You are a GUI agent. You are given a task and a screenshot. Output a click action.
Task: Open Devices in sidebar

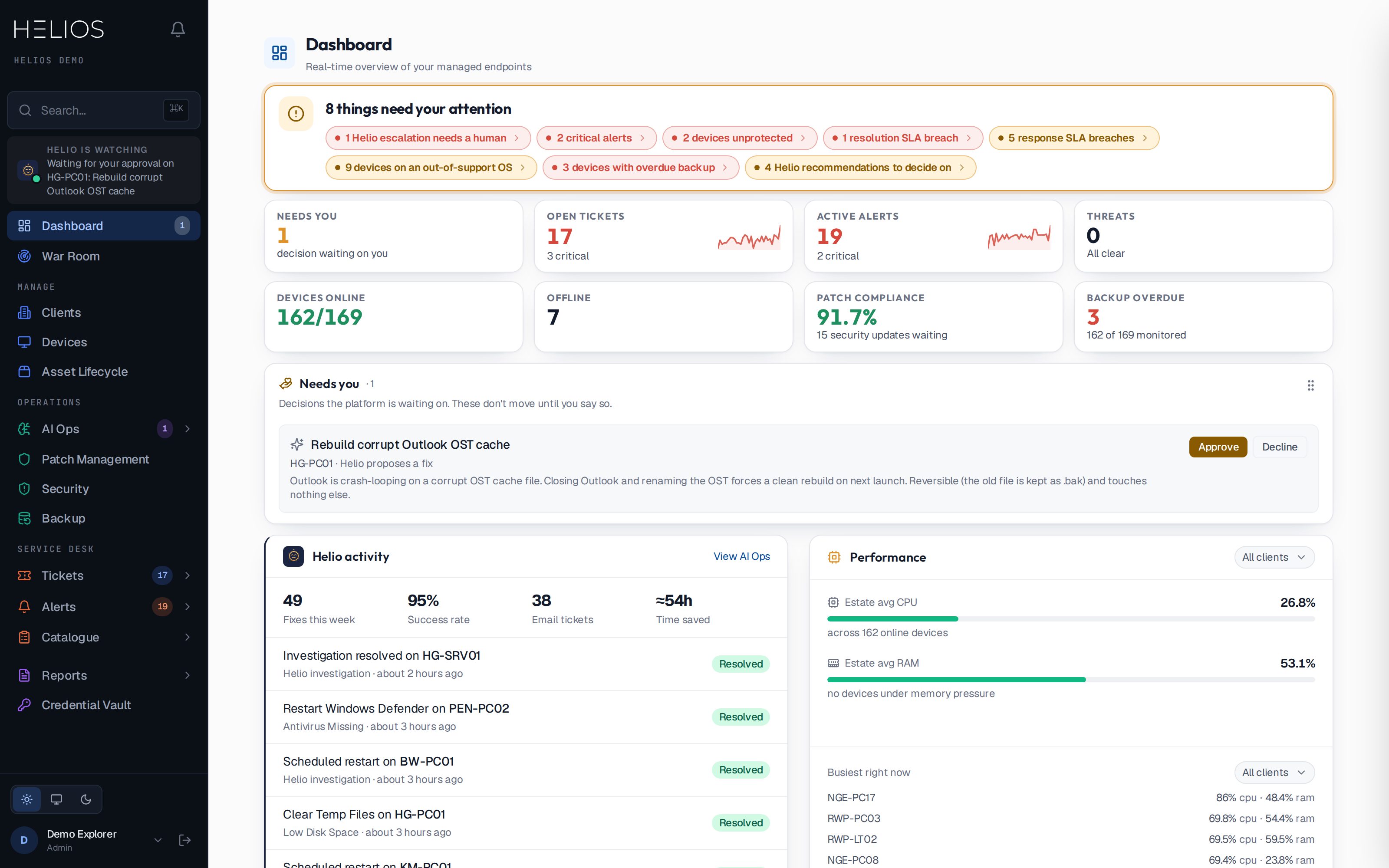tap(103, 342)
